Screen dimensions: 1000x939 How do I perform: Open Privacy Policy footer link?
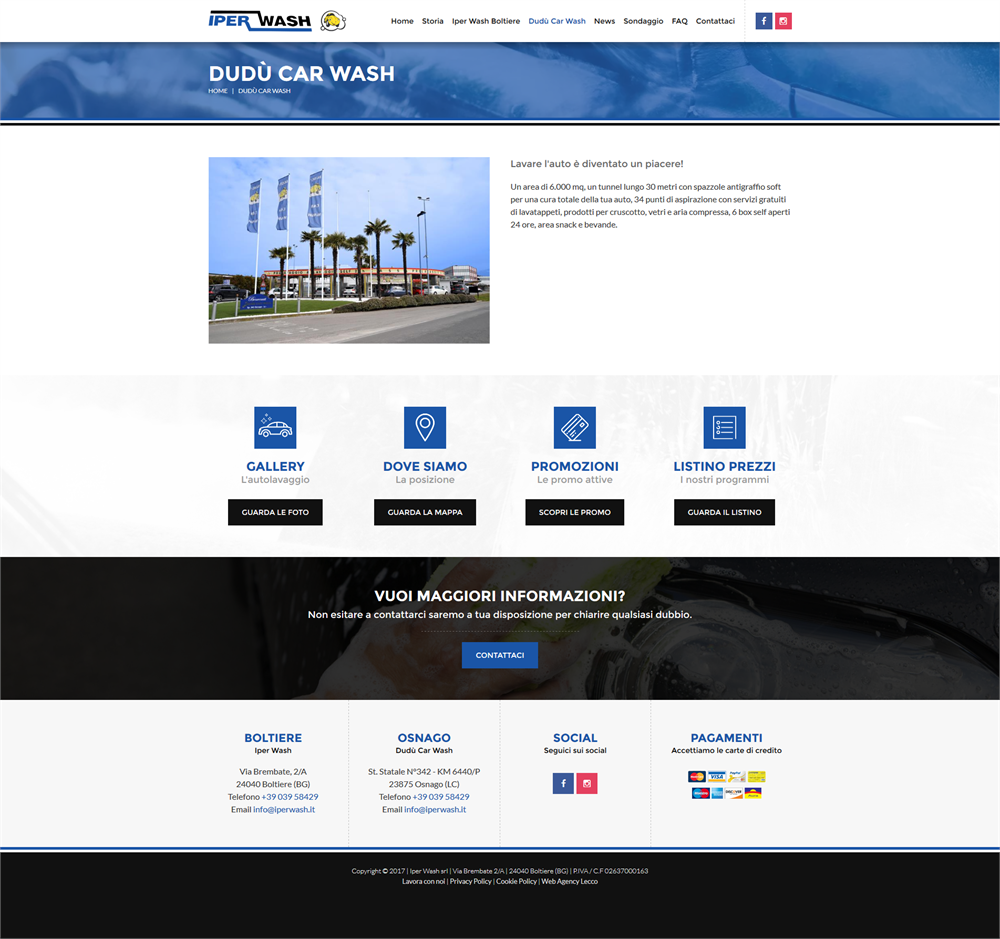pos(471,882)
